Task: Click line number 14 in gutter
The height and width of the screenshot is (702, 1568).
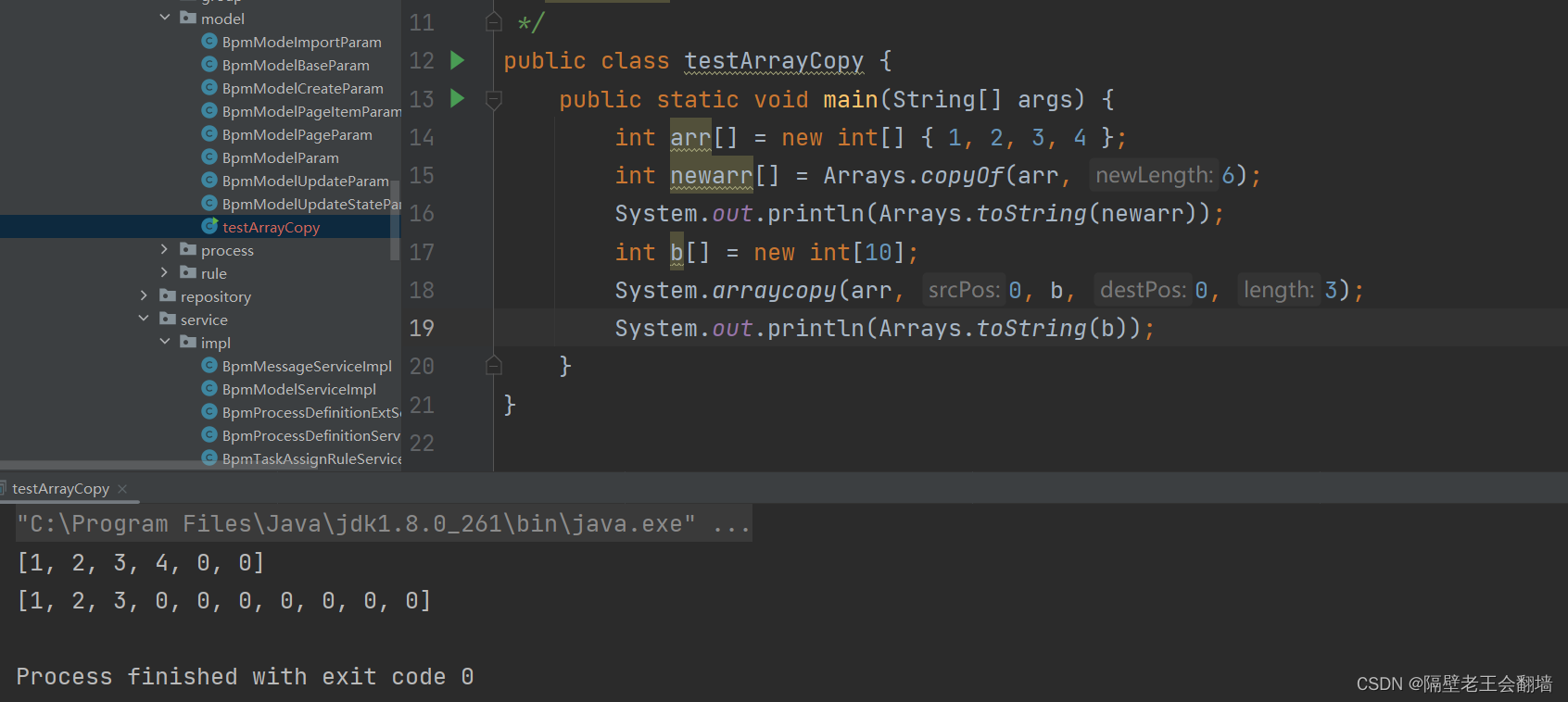Action: tap(422, 137)
